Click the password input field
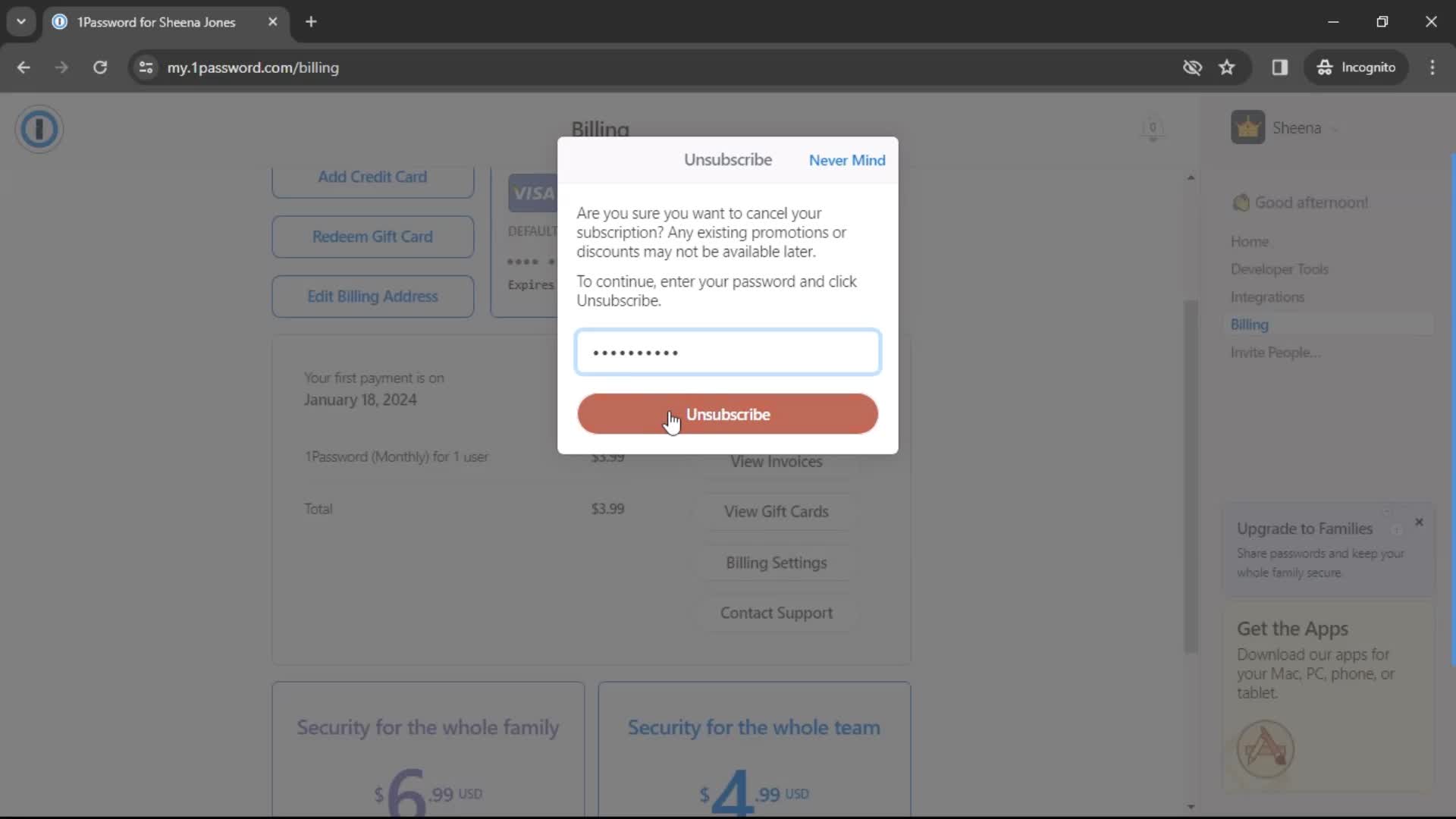The height and width of the screenshot is (819, 1456). pos(727,351)
